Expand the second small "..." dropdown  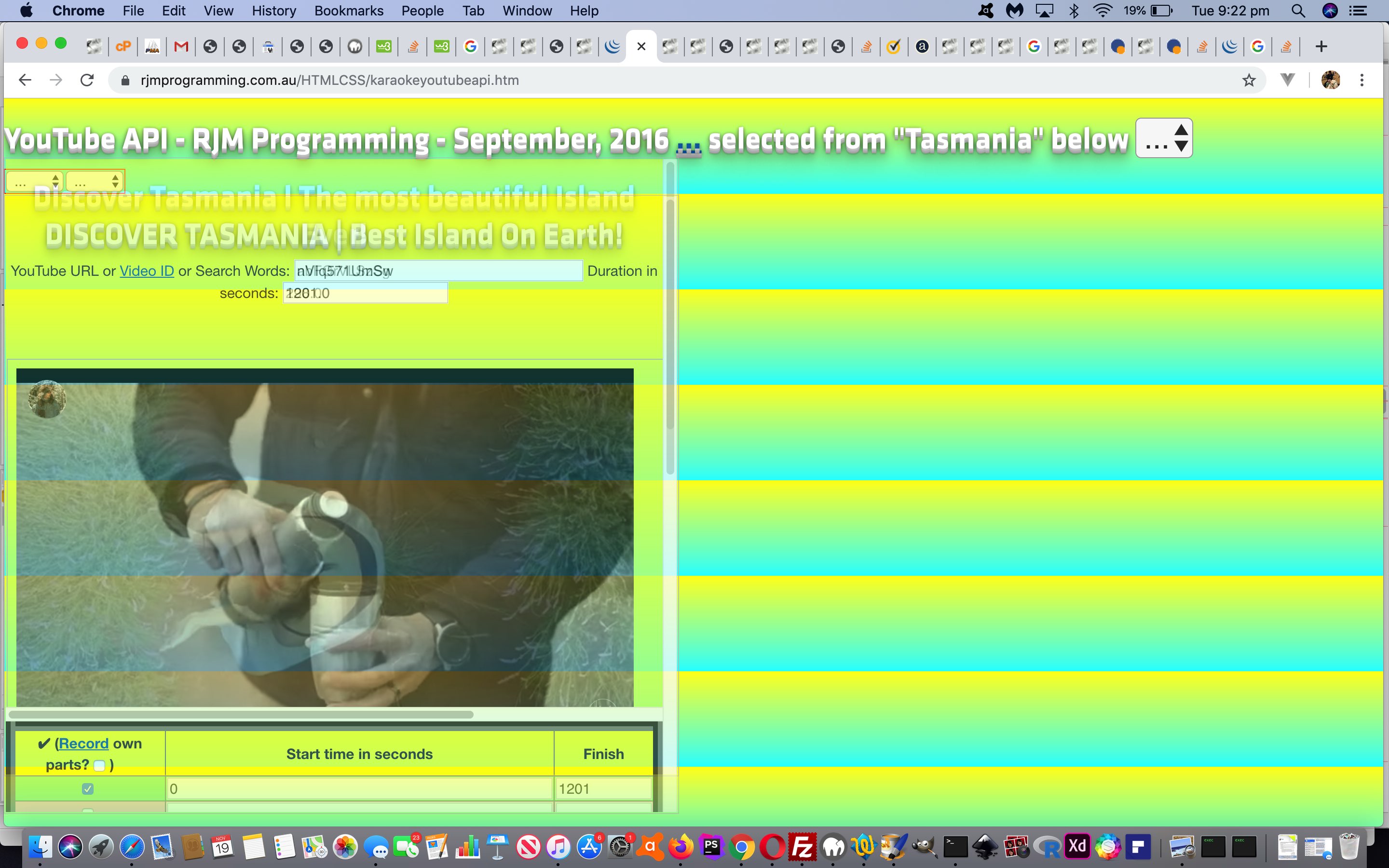pos(94,182)
